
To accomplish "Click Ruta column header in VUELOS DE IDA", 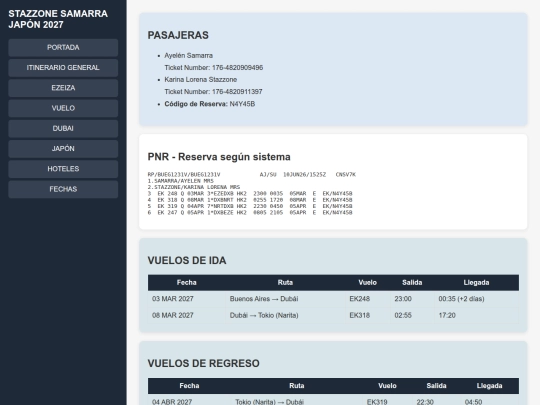I will [285, 282].
